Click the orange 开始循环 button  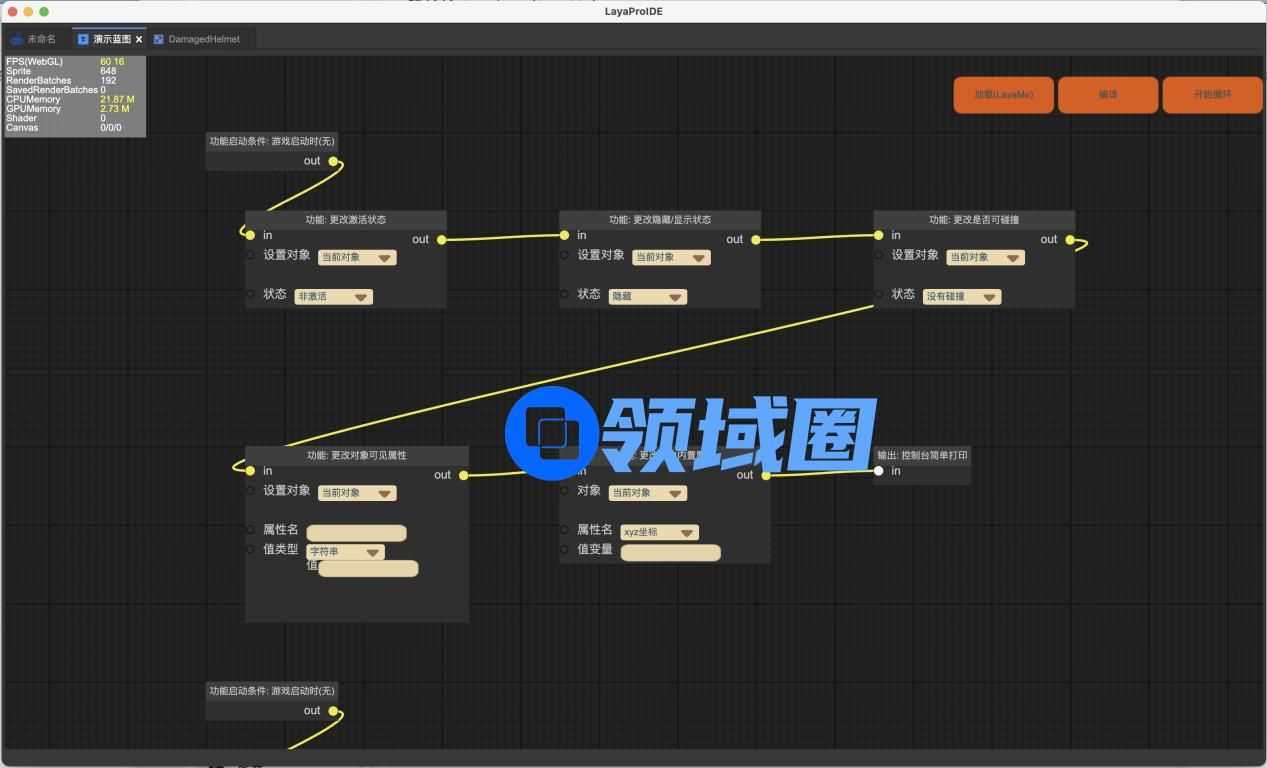click(1212, 95)
